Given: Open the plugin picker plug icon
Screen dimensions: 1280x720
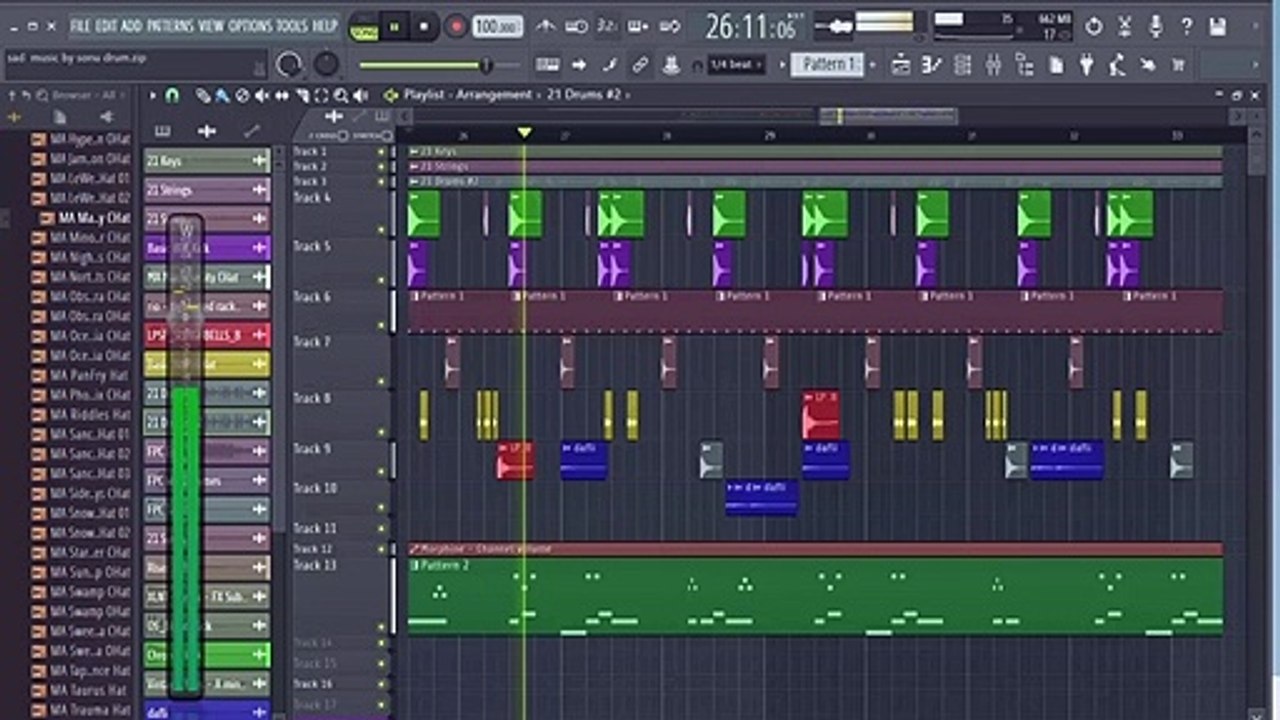Looking at the screenshot, I should pos(1086,65).
